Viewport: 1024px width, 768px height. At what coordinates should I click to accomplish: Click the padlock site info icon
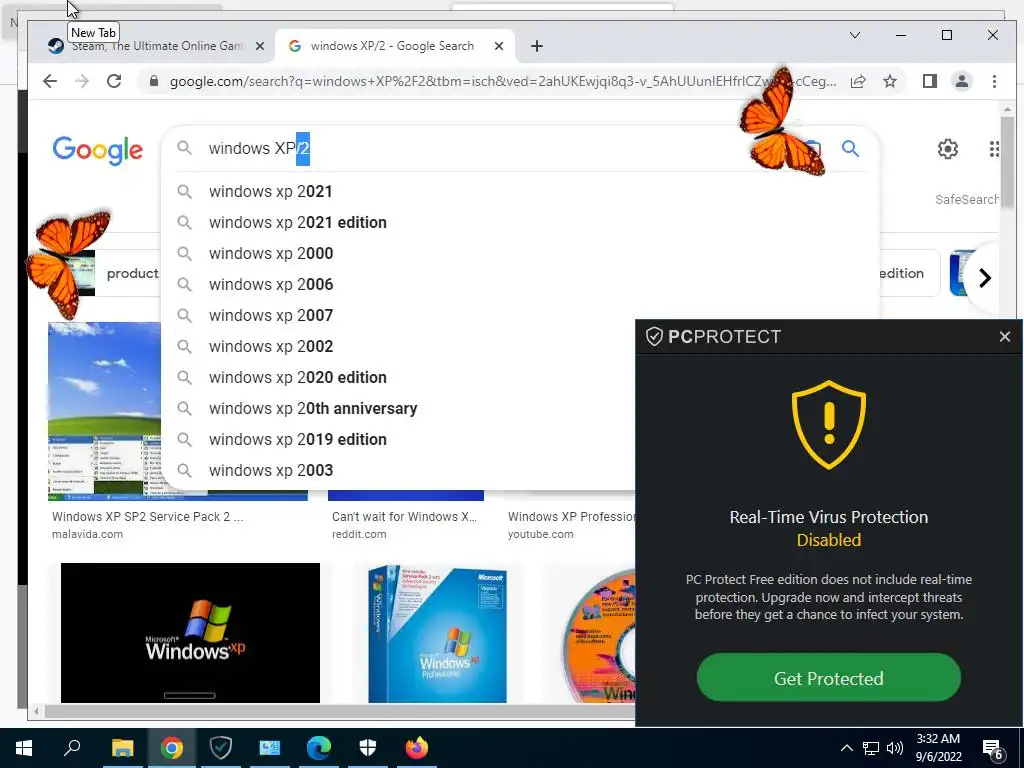pos(153,81)
